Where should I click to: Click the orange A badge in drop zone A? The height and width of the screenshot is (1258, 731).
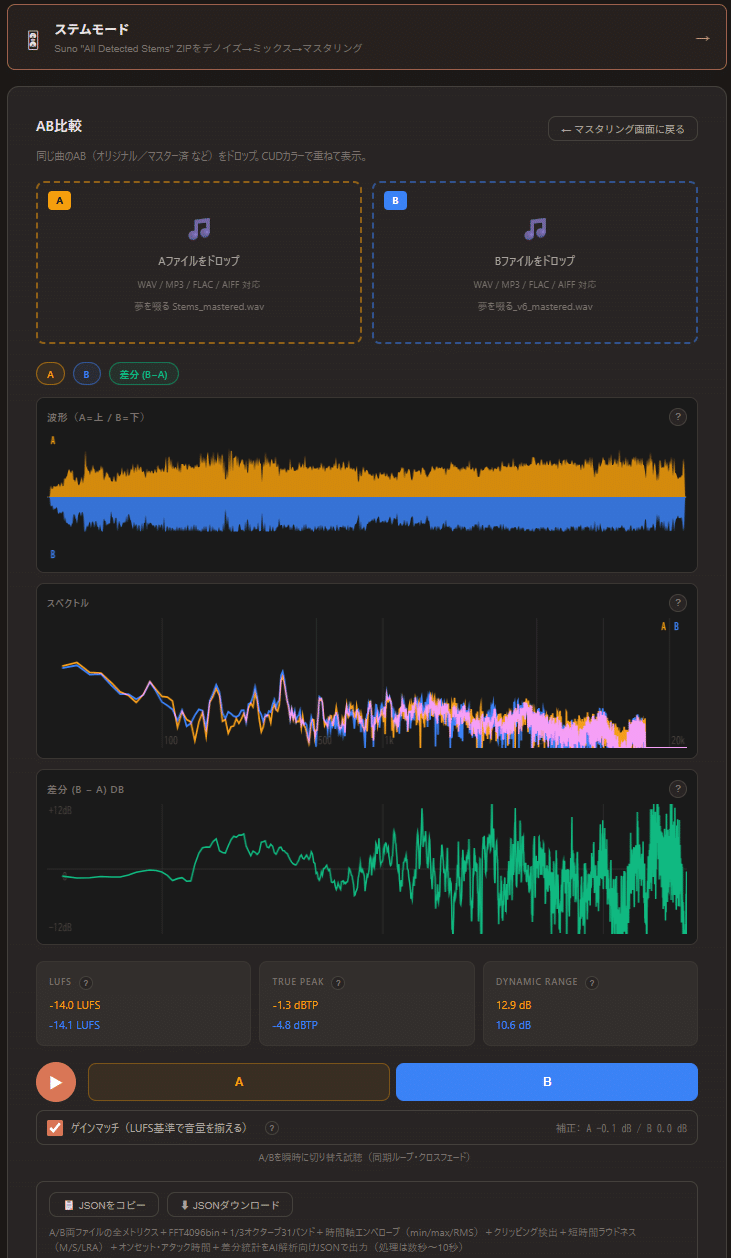click(x=59, y=201)
